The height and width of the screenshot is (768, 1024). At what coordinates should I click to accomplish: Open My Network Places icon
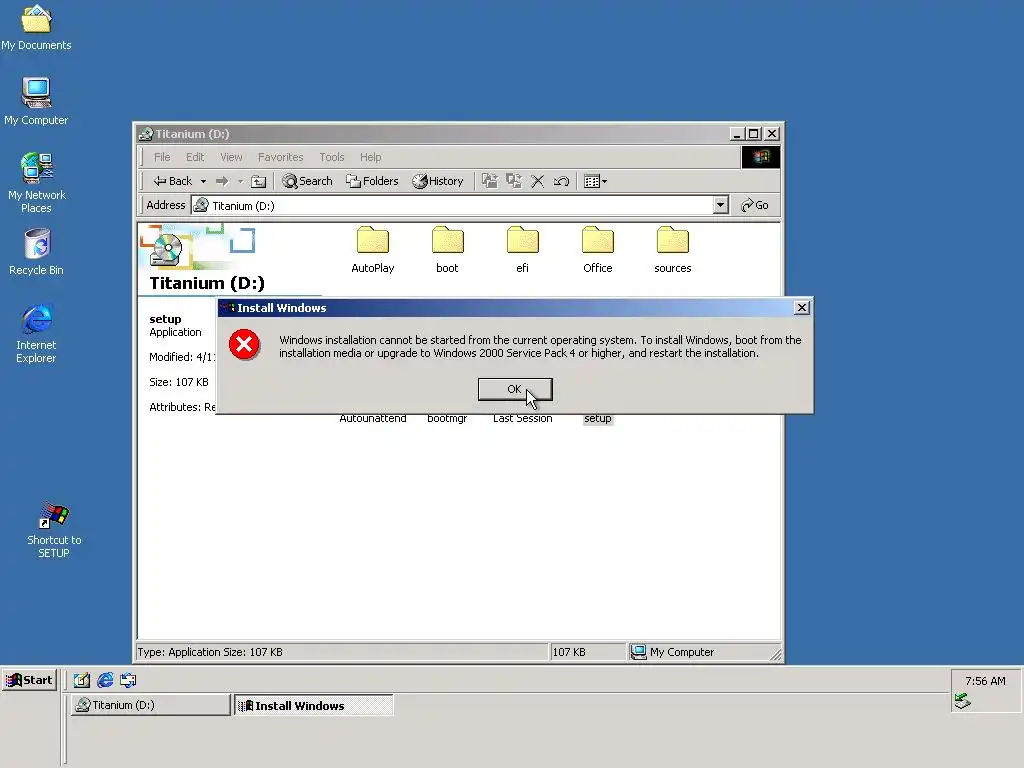pos(37,183)
